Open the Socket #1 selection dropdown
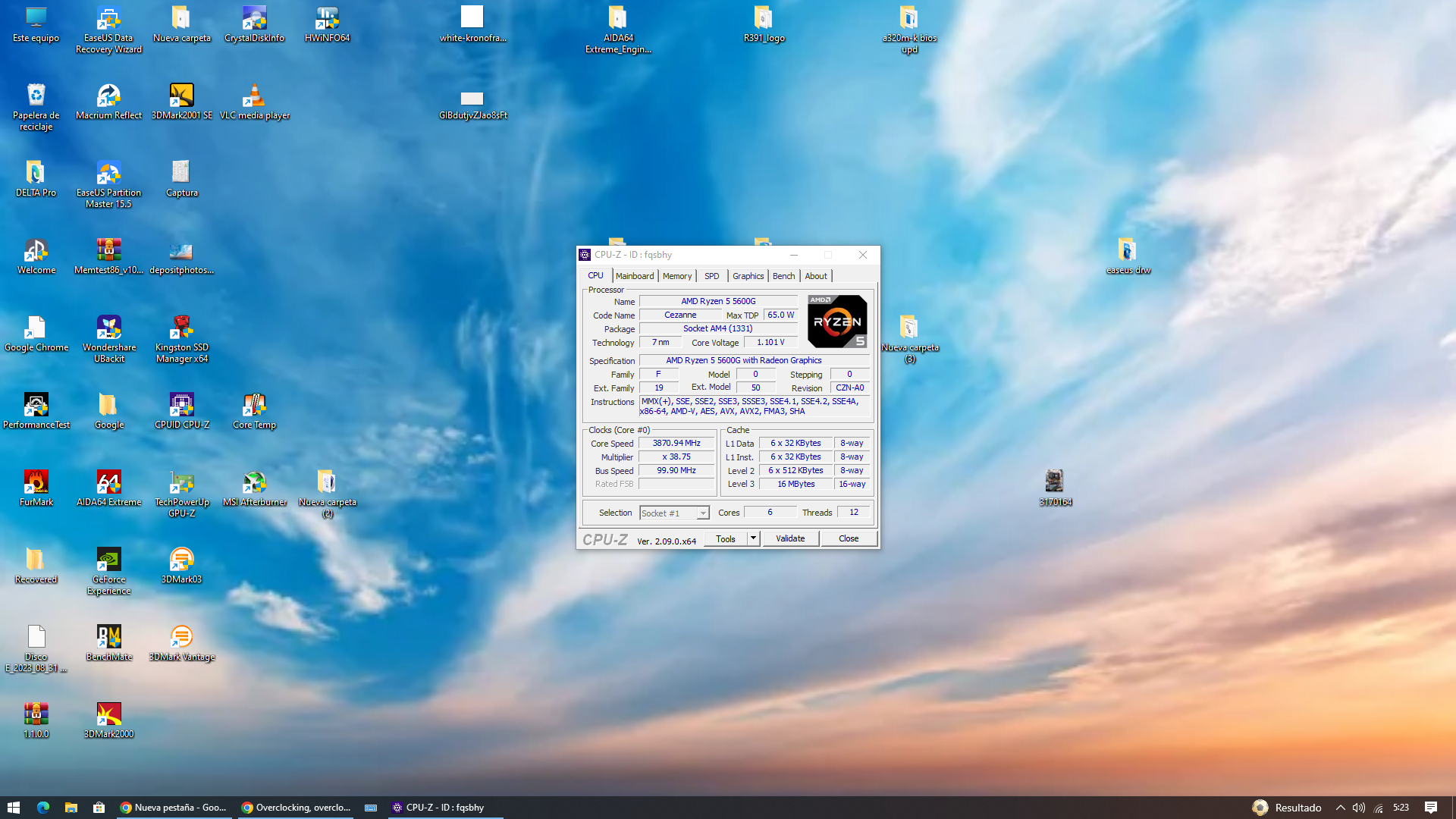1456x819 pixels. 674,513
